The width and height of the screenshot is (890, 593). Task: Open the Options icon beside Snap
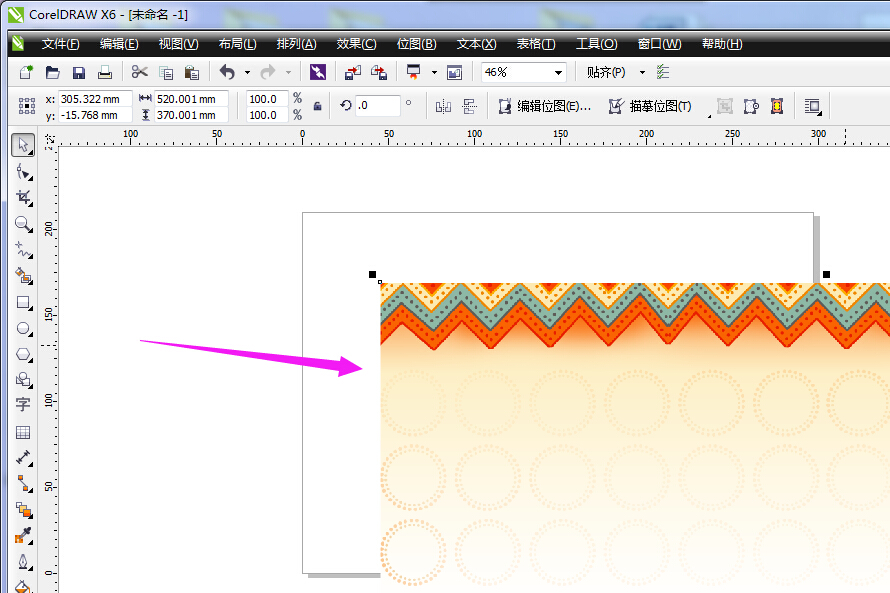click(662, 72)
